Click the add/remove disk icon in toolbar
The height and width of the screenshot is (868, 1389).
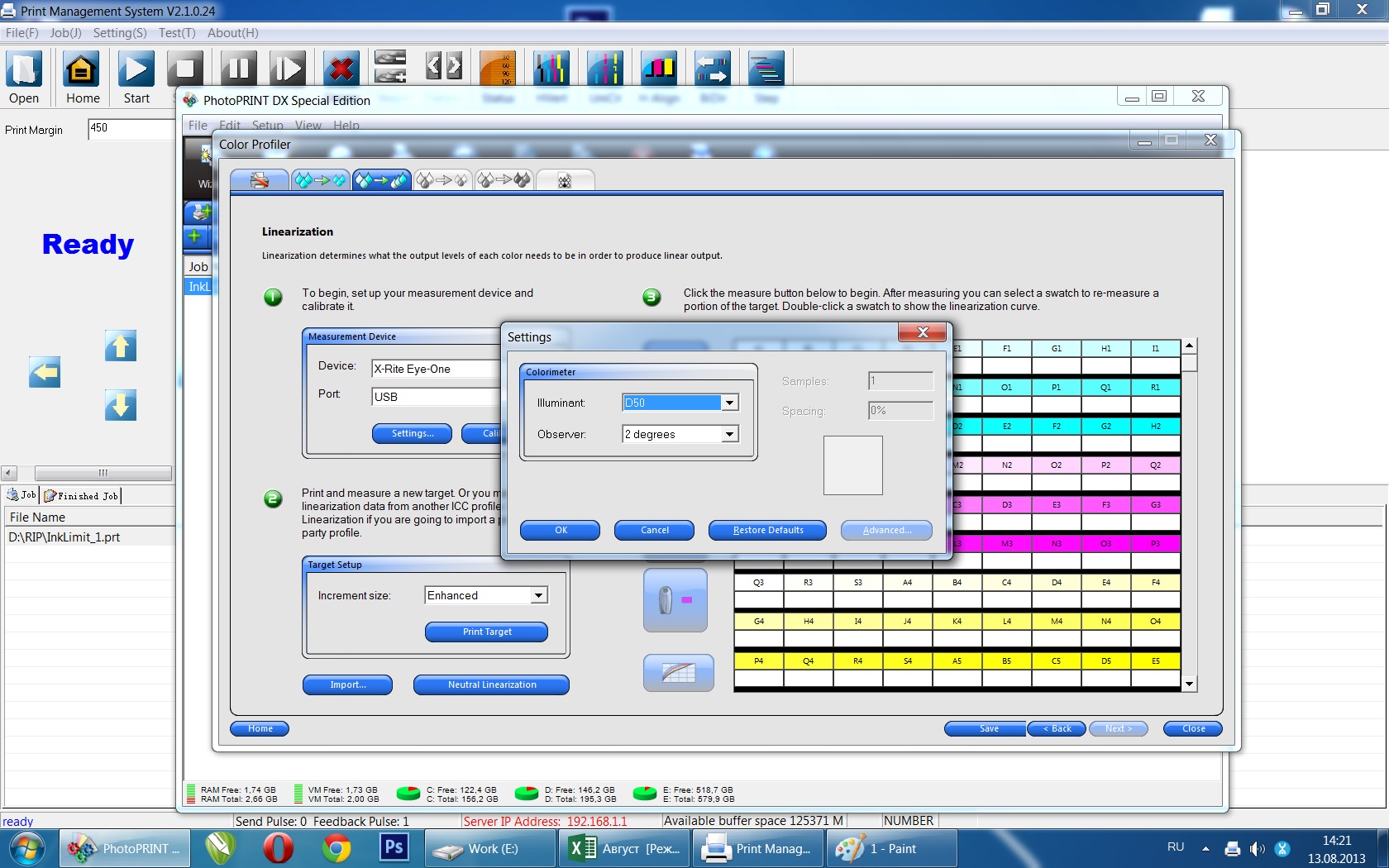pos(390,67)
